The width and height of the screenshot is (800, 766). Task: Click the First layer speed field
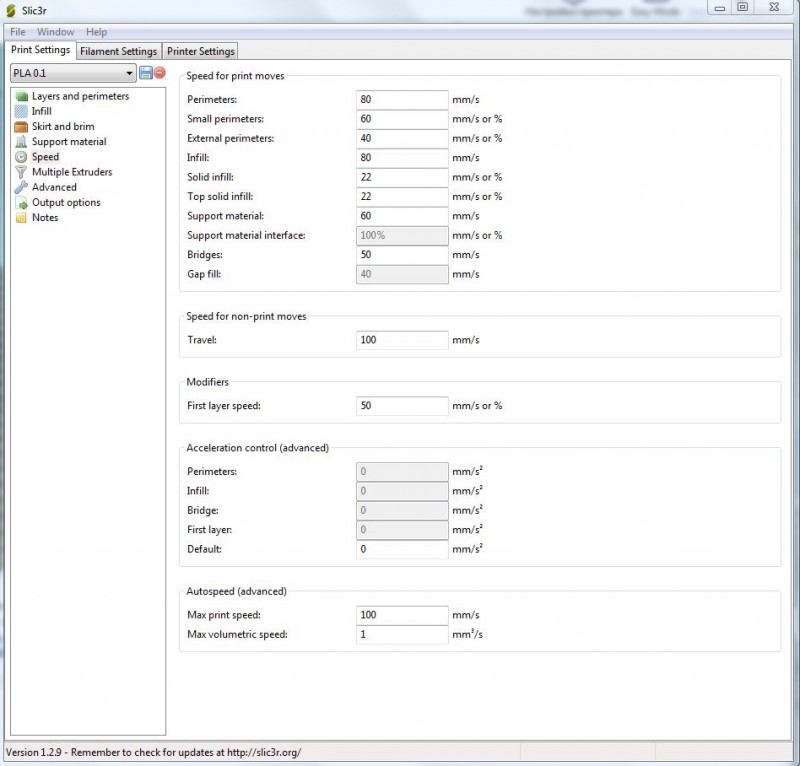(x=402, y=406)
